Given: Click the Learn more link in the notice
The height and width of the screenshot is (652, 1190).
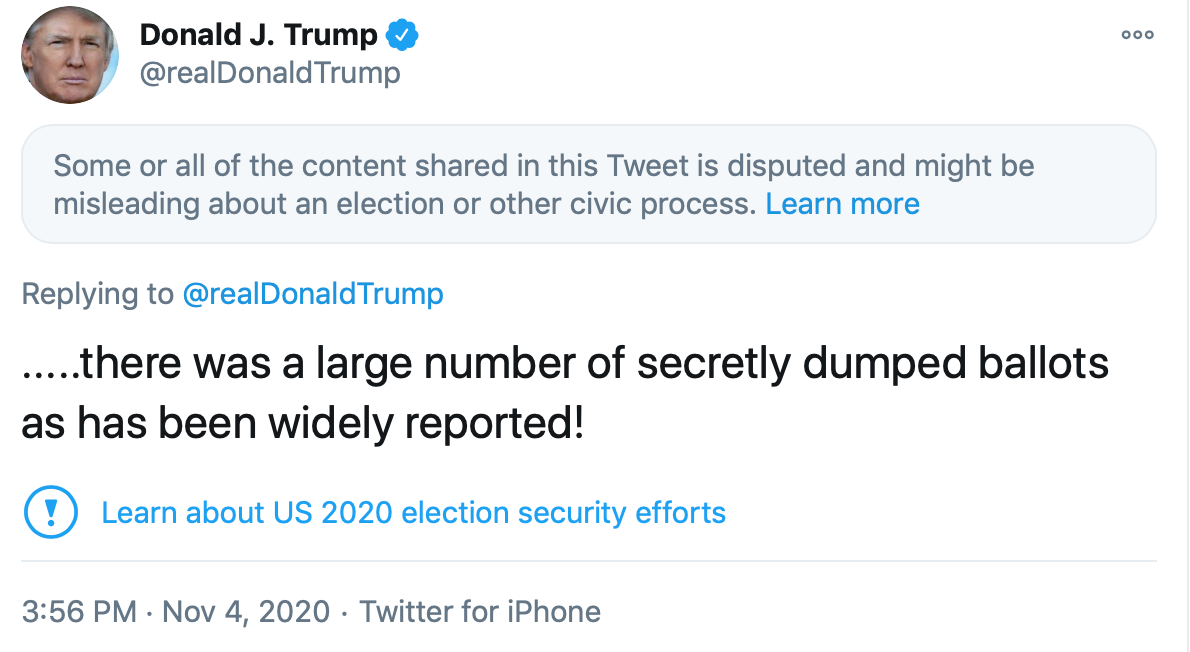Looking at the screenshot, I should [x=842, y=204].
